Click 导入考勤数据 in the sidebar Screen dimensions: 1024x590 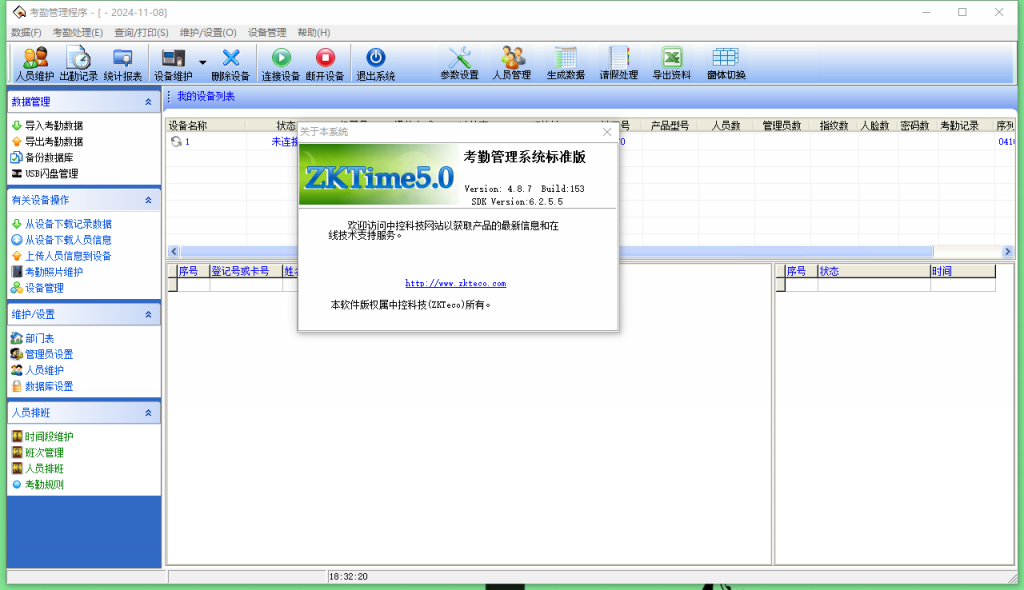coord(54,126)
